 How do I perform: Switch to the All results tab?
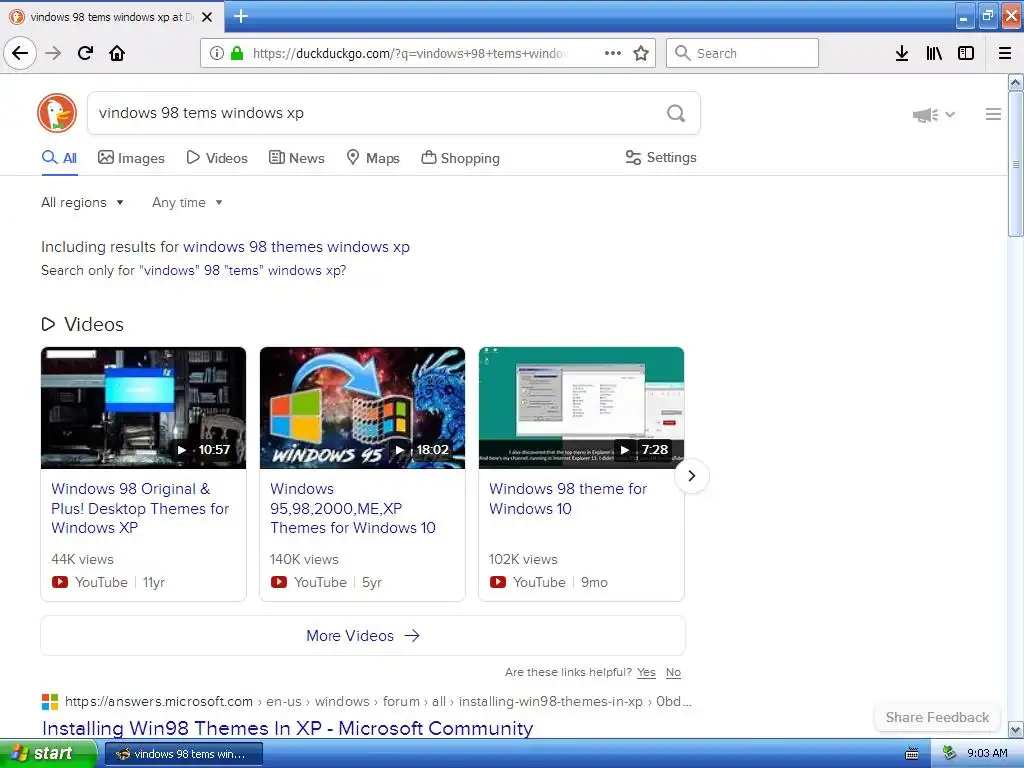[59, 158]
